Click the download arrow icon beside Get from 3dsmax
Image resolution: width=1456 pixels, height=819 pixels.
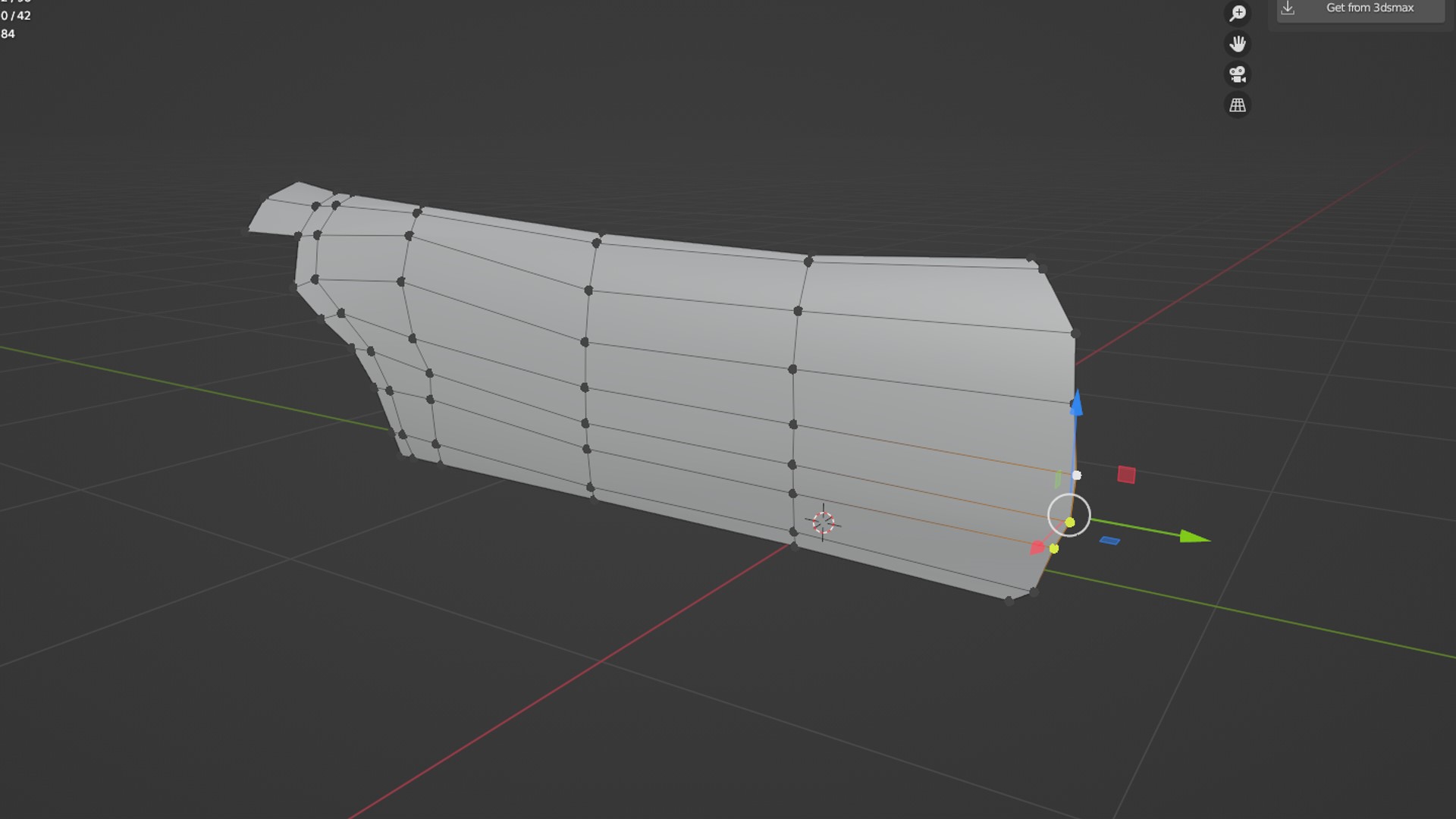coord(1288,8)
